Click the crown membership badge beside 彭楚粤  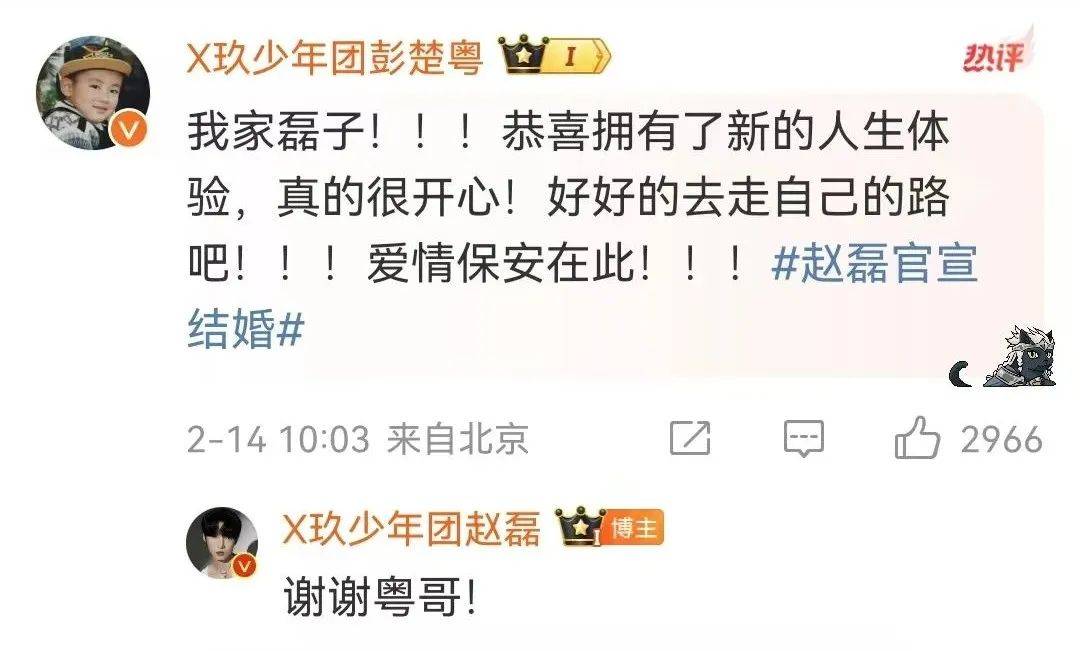[525, 56]
